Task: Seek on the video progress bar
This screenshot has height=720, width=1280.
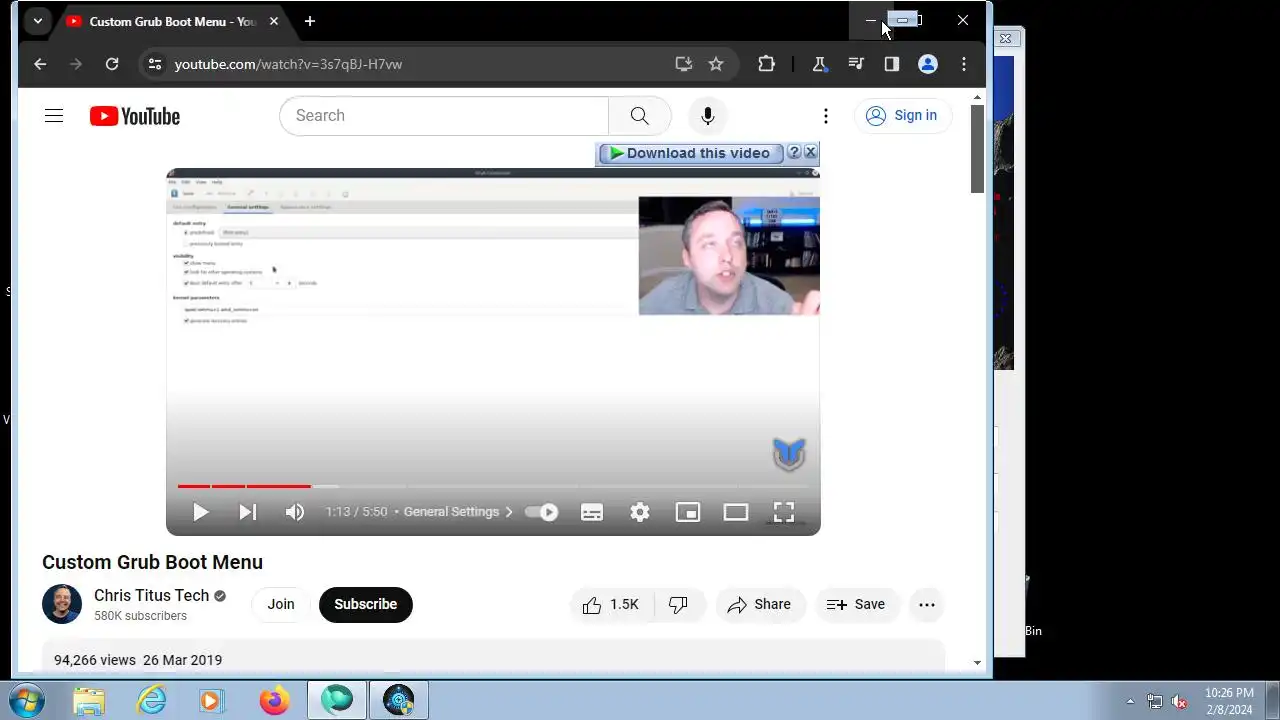Action: coord(493,486)
